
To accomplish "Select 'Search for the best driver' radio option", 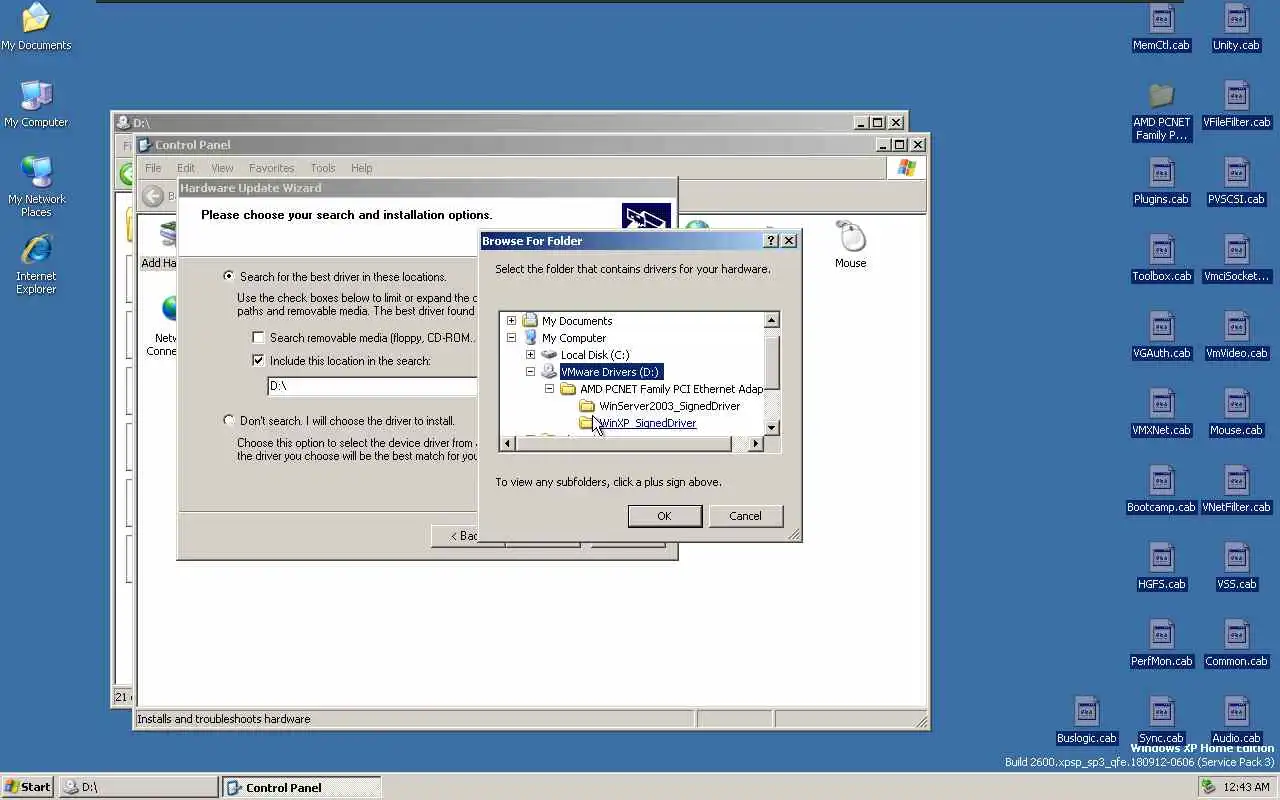I will (229, 276).
